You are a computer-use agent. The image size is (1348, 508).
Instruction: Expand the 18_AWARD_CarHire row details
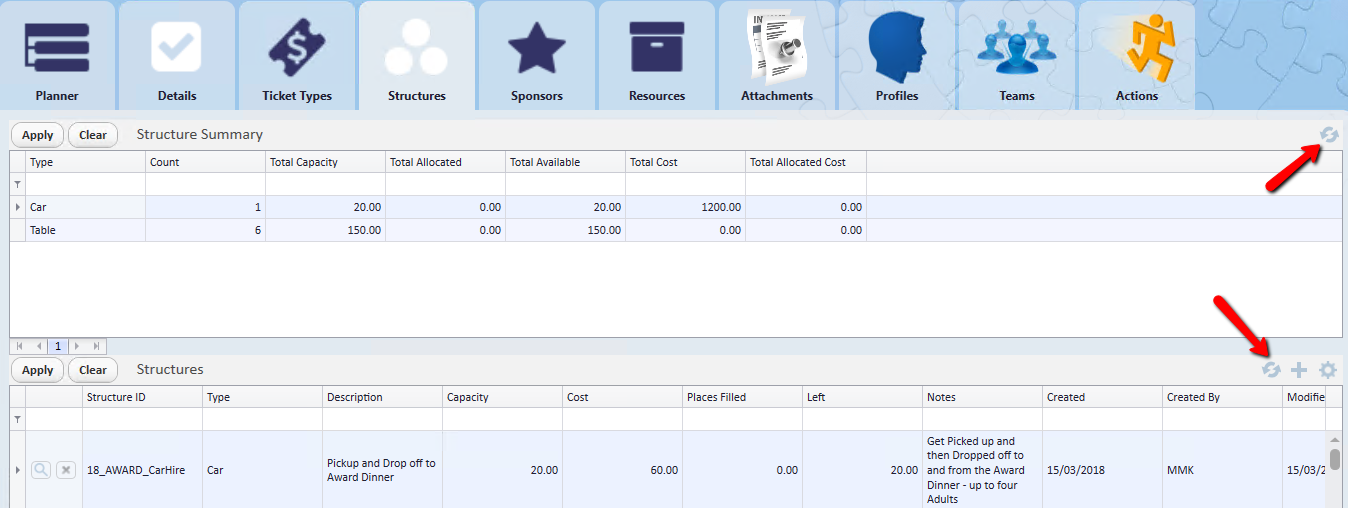[x=17, y=470]
